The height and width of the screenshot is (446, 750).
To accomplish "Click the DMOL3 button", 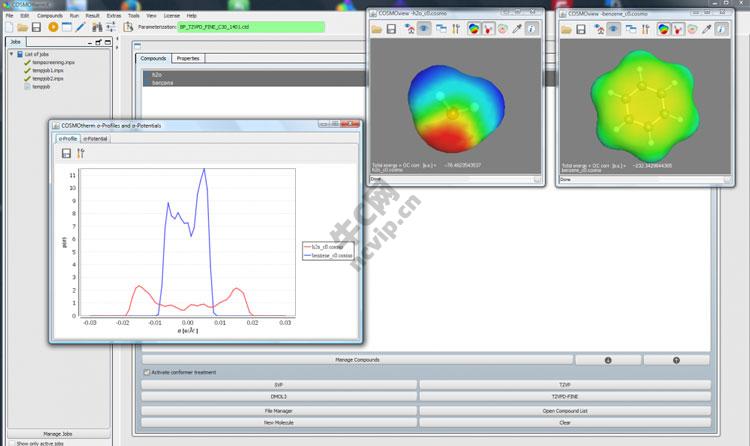I will click(x=279, y=397).
